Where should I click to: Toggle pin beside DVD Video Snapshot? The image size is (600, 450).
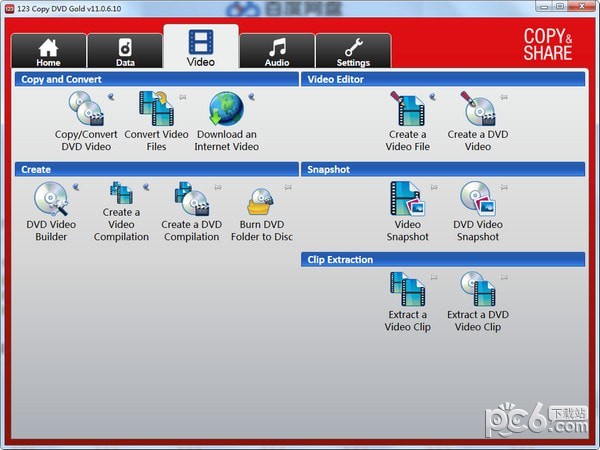click(504, 187)
